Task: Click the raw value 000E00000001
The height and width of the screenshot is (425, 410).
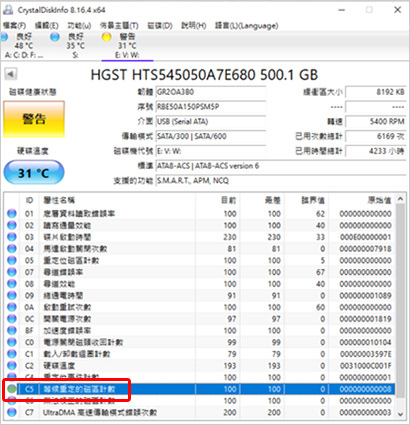Action: click(365, 237)
